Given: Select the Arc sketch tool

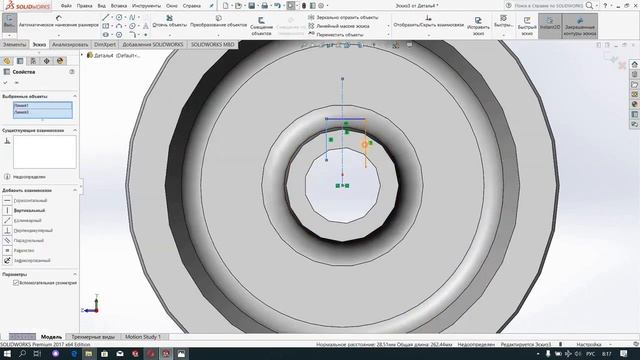Looking at the screenshot, I should point(119,26).
